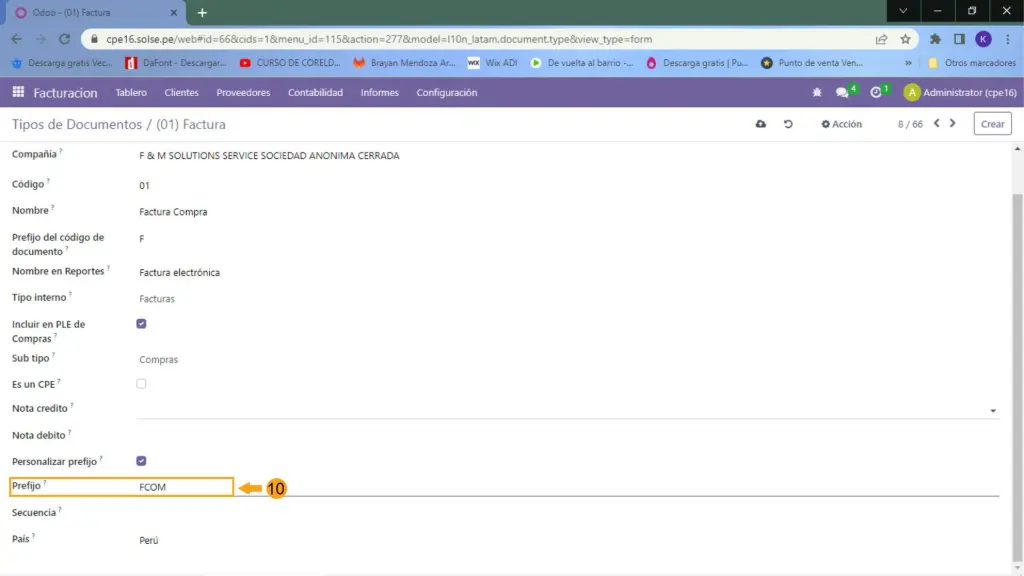Image resolution: width=1024 pixels, height=576 pixels.
Task: Open the Configuración menu
Action: [x=447, y=93]
